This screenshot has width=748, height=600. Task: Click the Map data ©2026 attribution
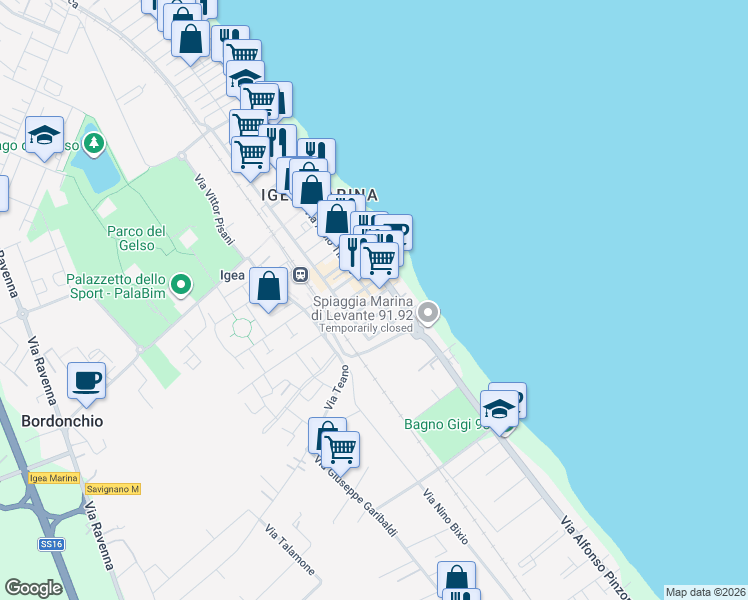(706, 592)
